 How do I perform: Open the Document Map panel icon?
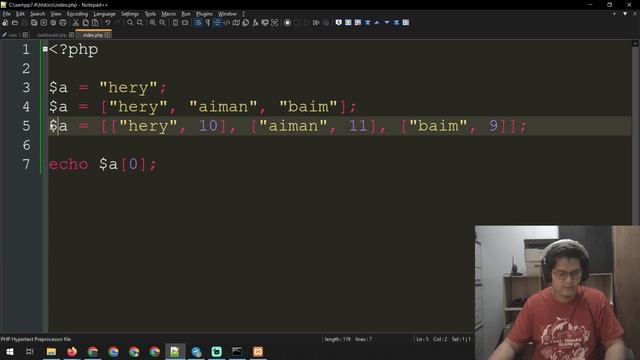point(236,23)
